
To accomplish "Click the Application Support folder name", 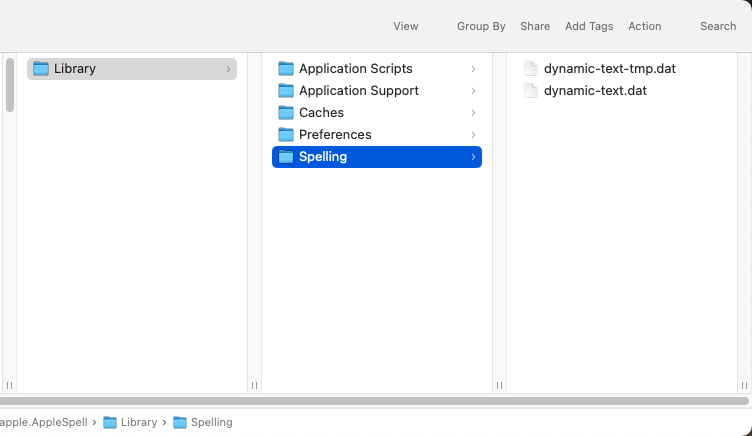I will 359,91.
